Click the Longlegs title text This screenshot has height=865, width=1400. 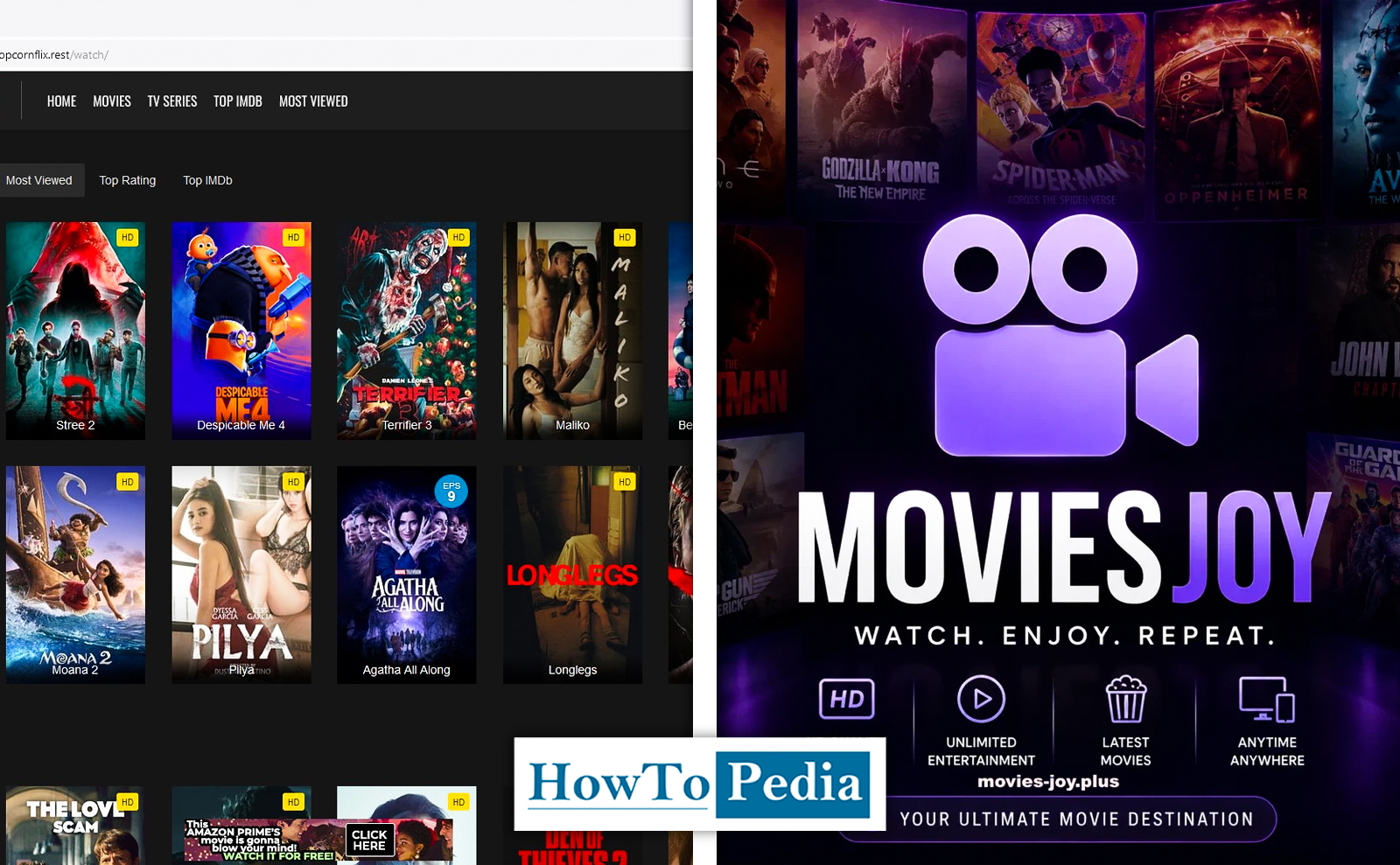(572, 670)
